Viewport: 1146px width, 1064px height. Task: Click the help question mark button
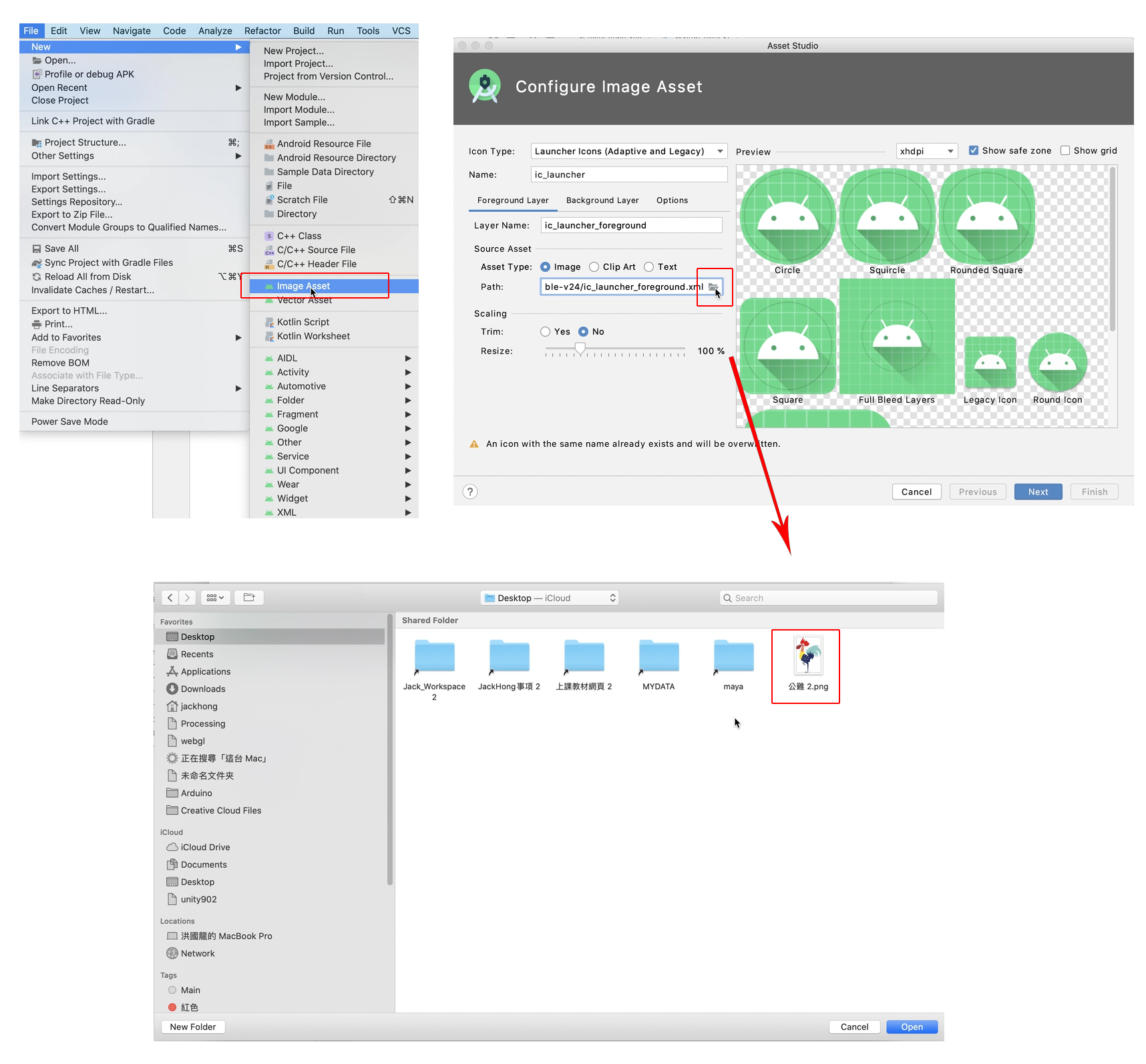tap(470, 492)
